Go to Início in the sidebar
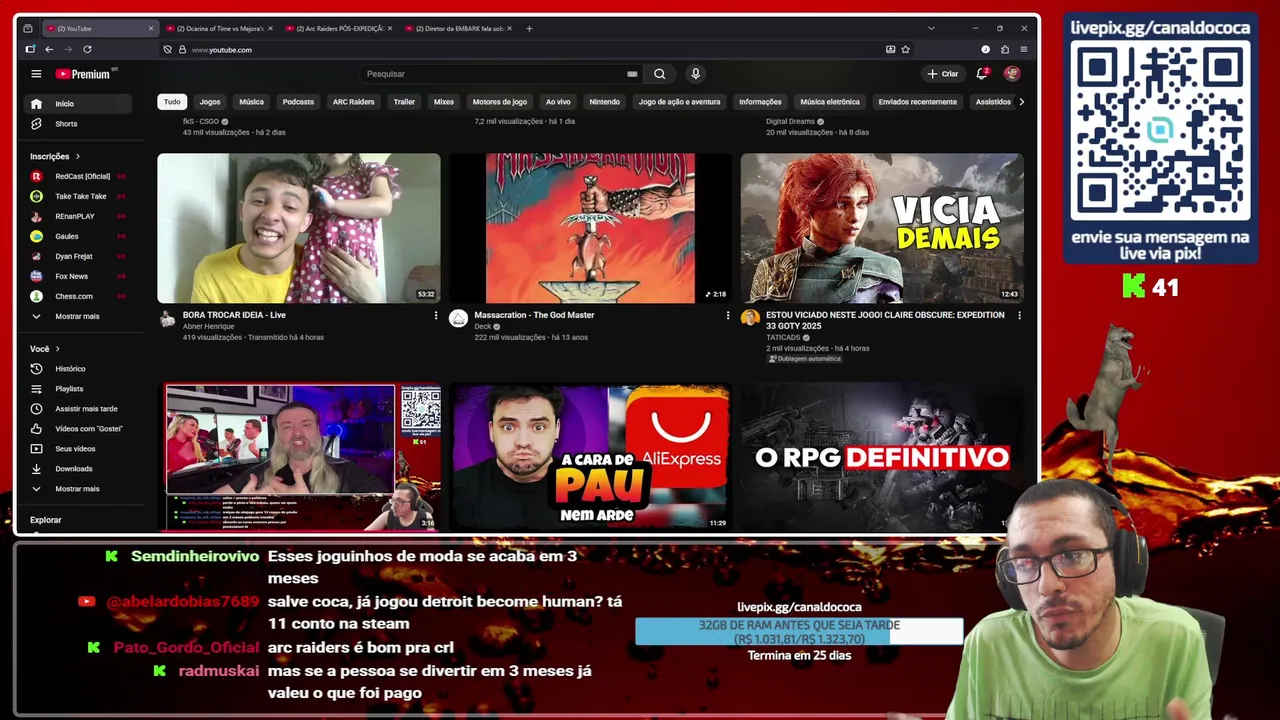 78,104
